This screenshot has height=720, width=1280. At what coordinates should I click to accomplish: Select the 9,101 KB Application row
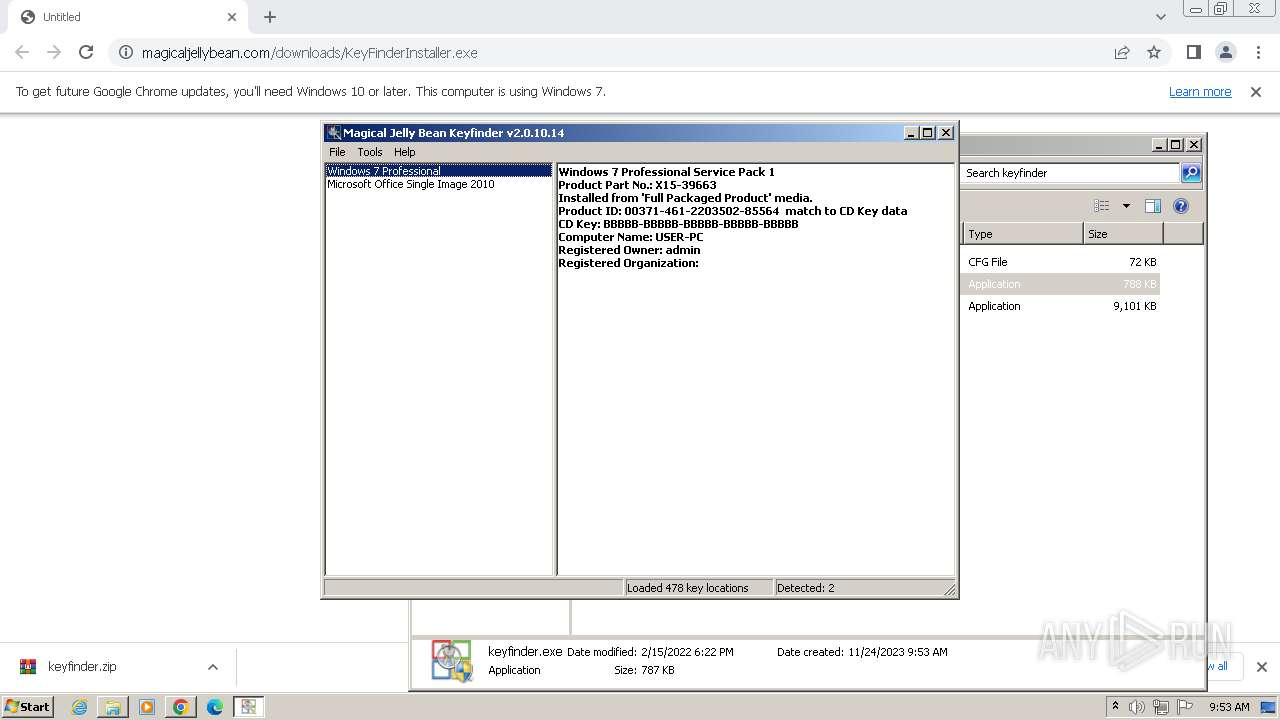[1060, 306]
